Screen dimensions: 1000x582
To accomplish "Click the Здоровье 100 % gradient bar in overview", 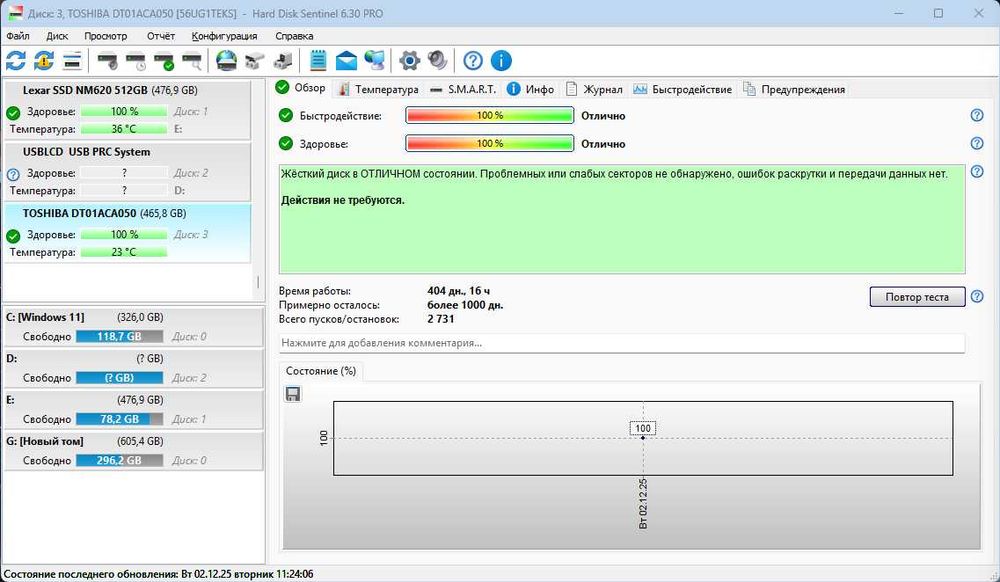I will click(490, 143).
